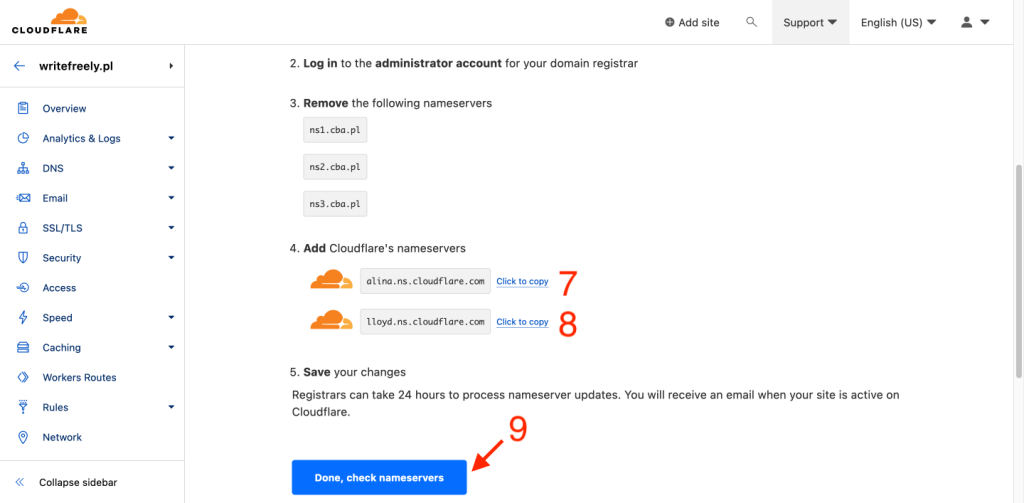Viewport: 1024px width, 503px height.
Task: Open the Support dropdown menu
Action: pyautogui.click(x=810, y=22)
